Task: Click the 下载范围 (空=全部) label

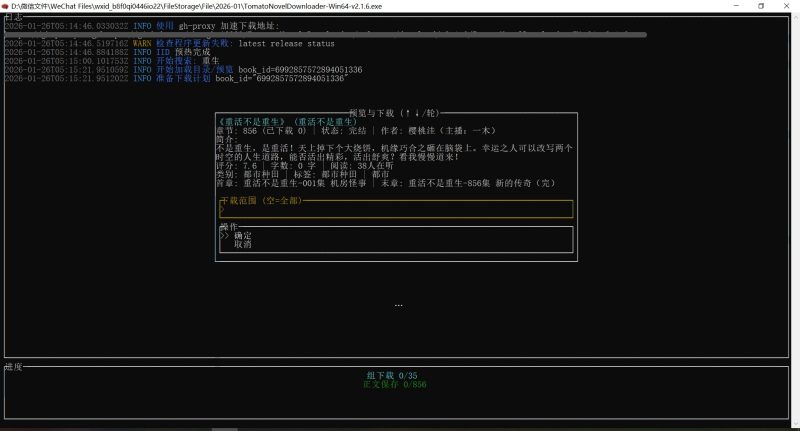Action: pos(261,200)
